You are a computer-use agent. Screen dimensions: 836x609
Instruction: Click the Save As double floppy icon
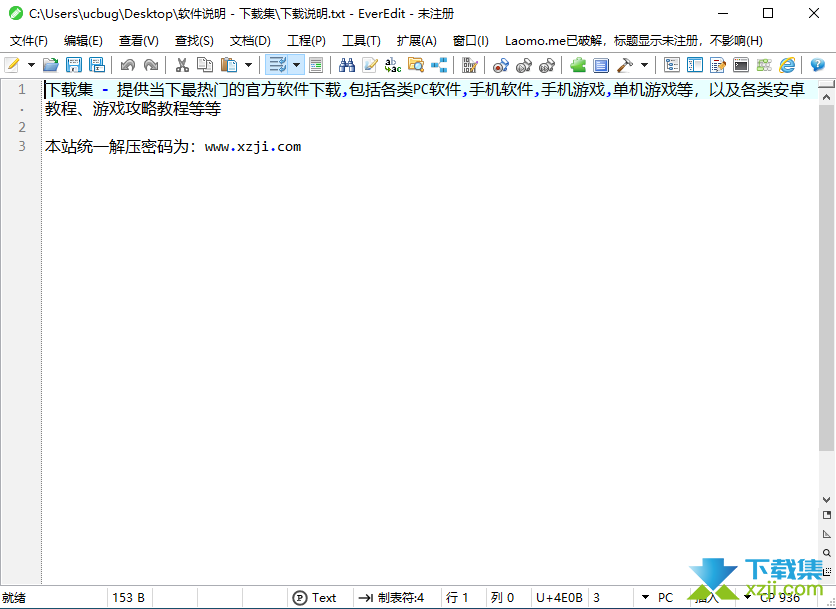tap(97, 65)
